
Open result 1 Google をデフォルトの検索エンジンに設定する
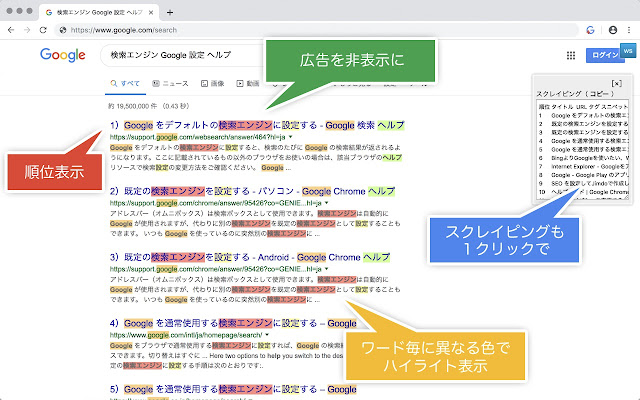[x=257, y=125]
